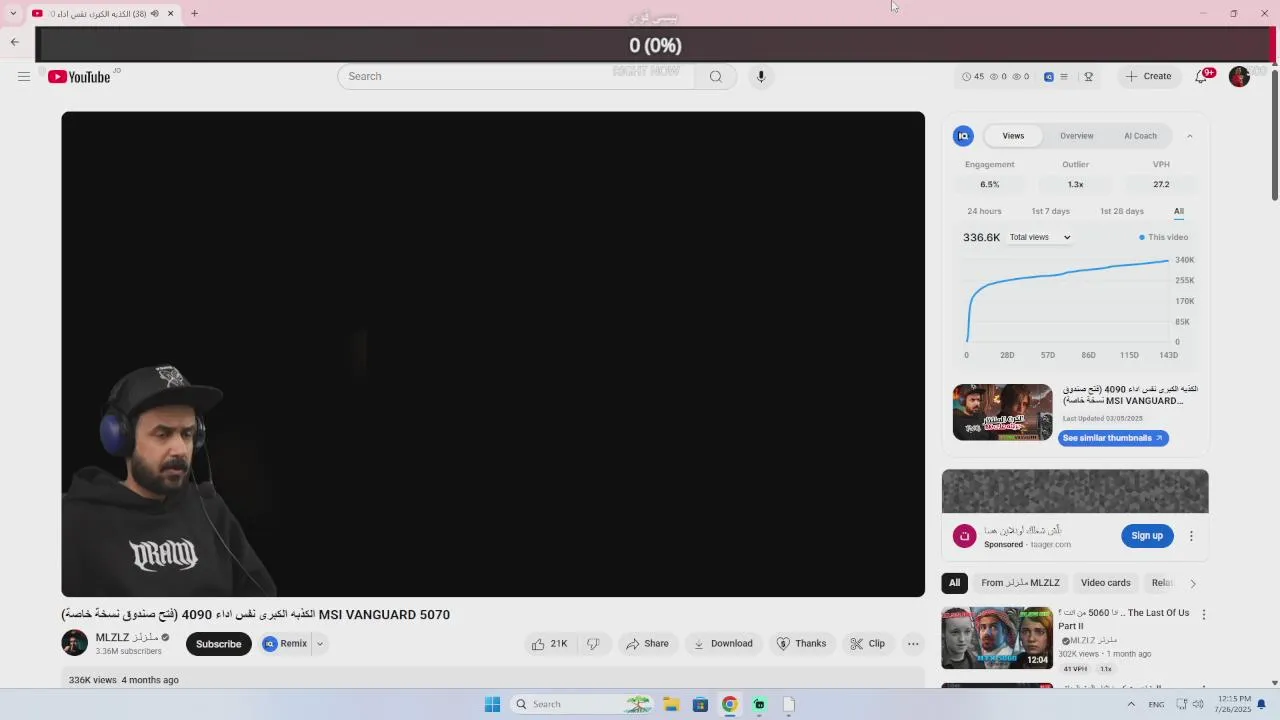The height and width of the screenshot is (720, 1280).
Task: Click the vidIQ round logo in panel
Action: (x=963, y=136)
